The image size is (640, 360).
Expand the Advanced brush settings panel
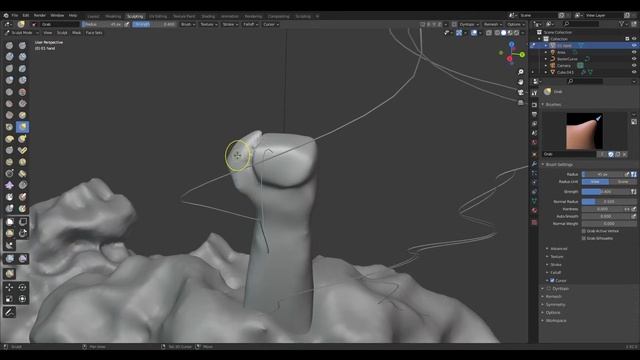[x=558, y=249]
